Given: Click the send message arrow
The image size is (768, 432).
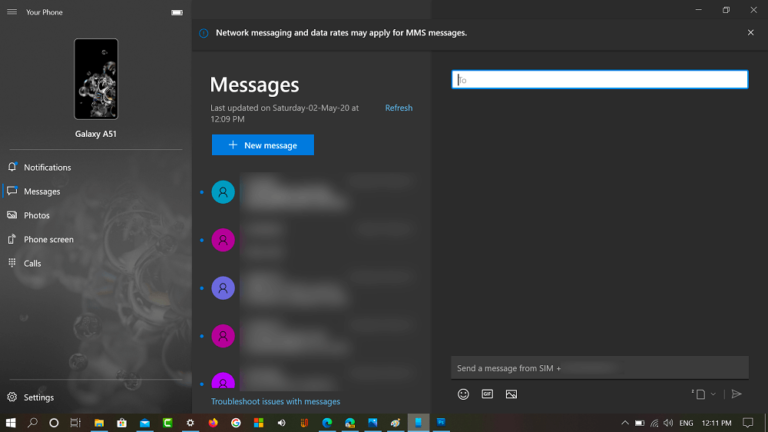Looking at the screenshot, I should pos(737,394).
